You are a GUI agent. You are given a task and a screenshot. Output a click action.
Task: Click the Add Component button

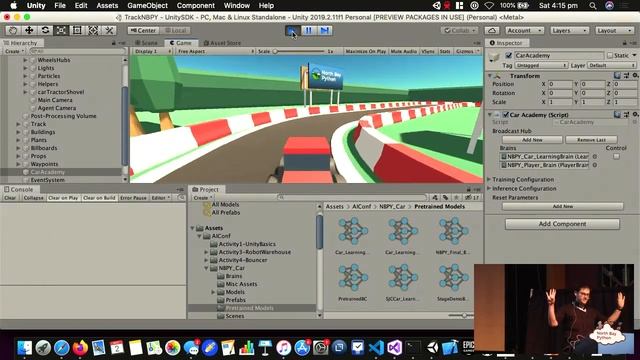(562, 224)
